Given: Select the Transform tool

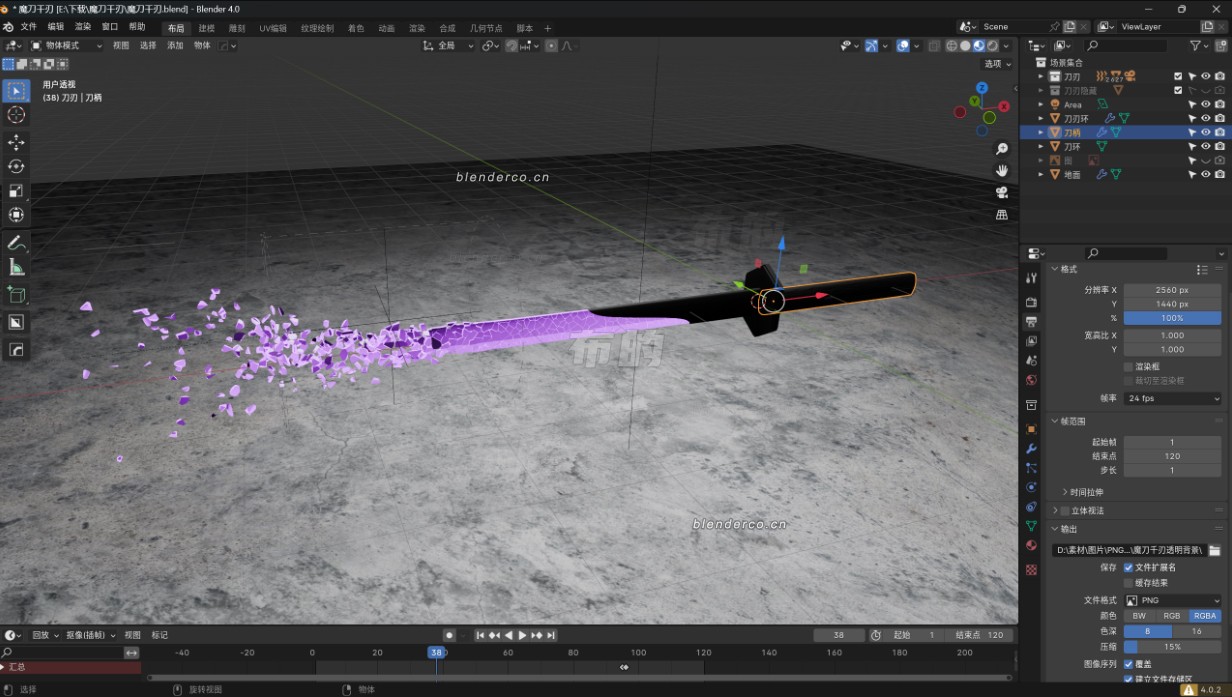Looking at the screenshot, I should point(16,215).
